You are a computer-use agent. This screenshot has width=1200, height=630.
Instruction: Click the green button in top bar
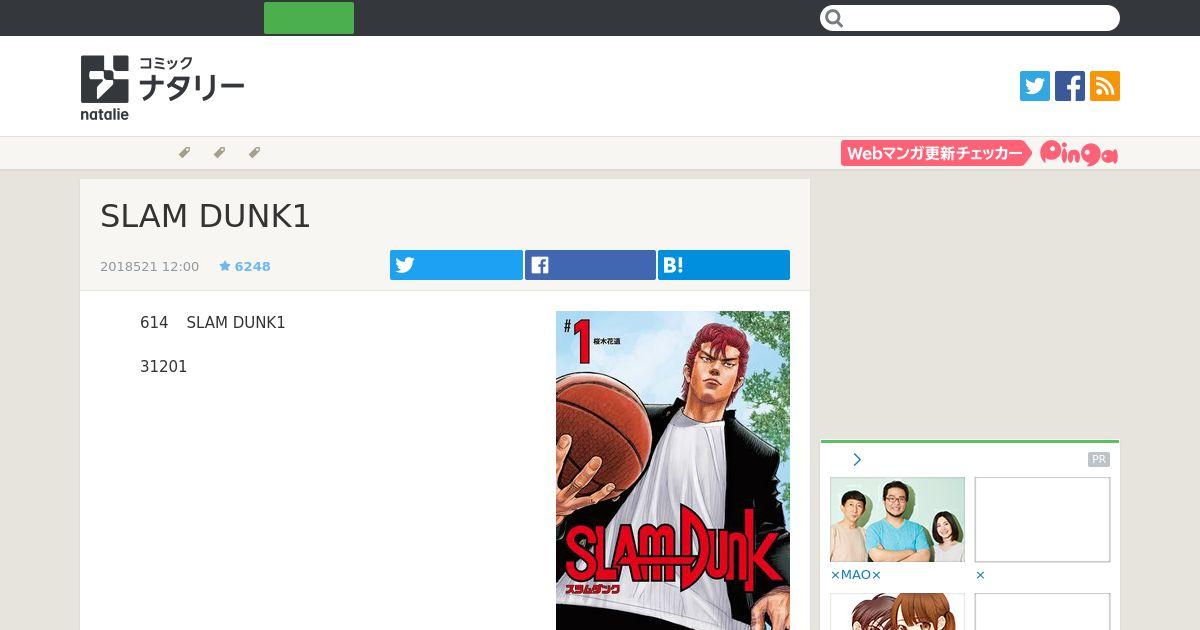point(309,18)
